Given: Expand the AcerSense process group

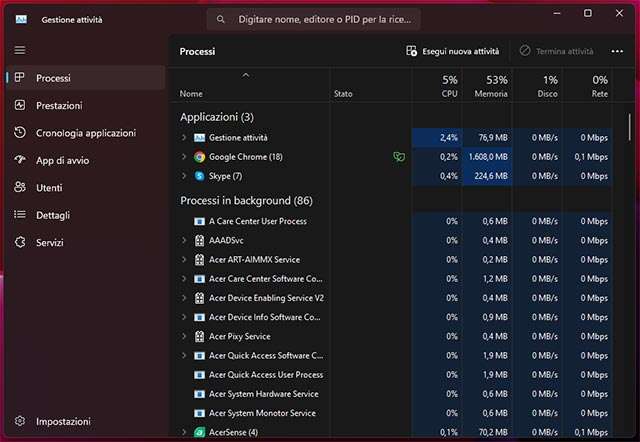Looking at the screenshot, I should [184, 432].
